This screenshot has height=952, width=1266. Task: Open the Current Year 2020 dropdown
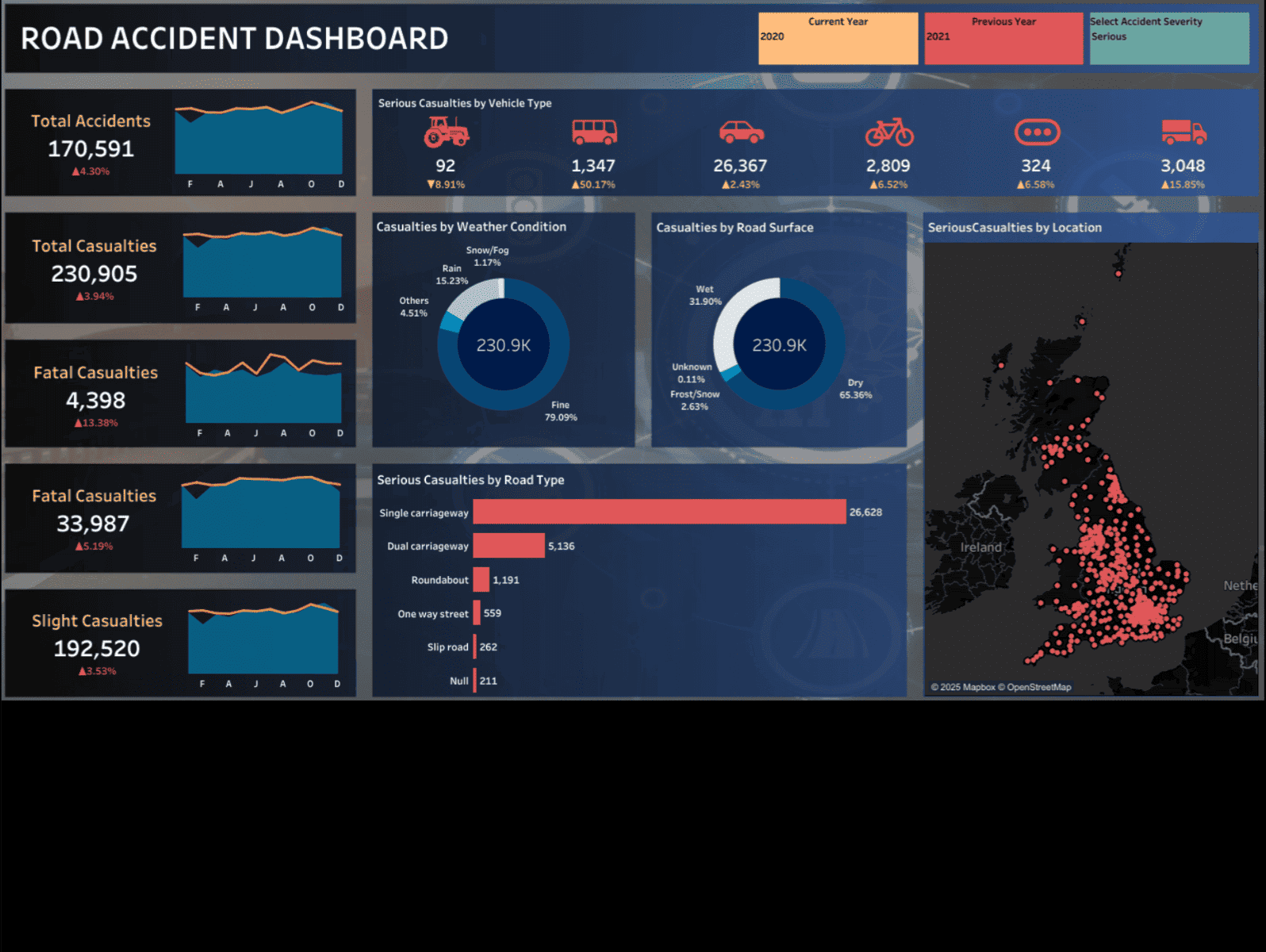click(838, 38)
